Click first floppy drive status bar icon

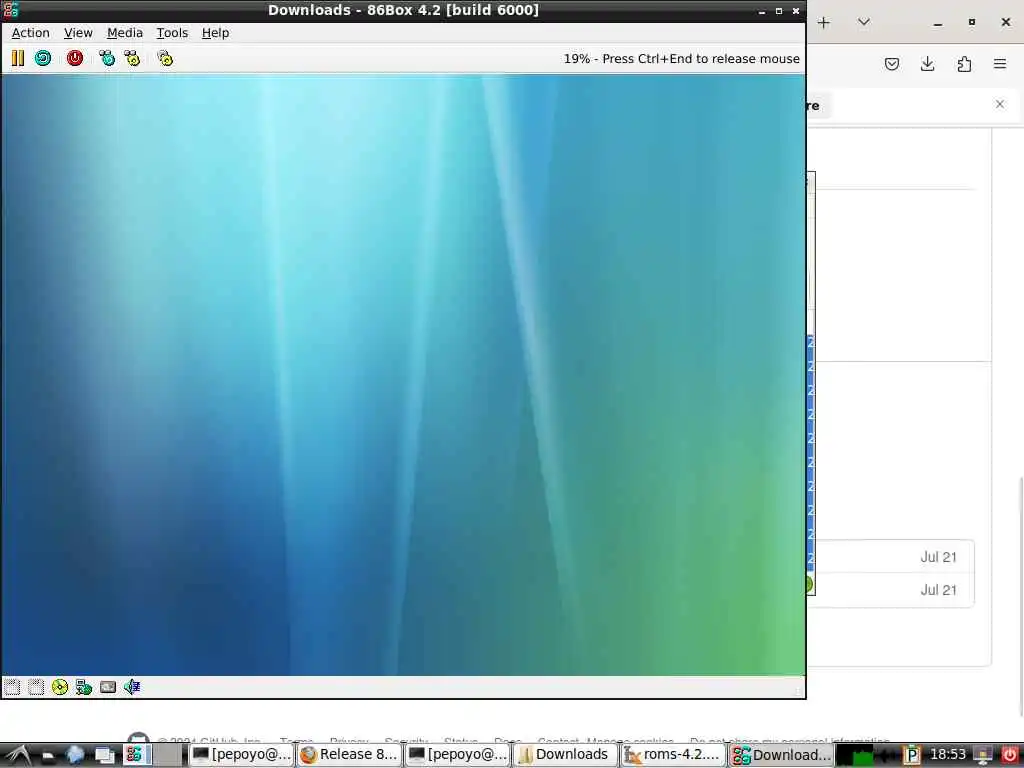(12, 687)
